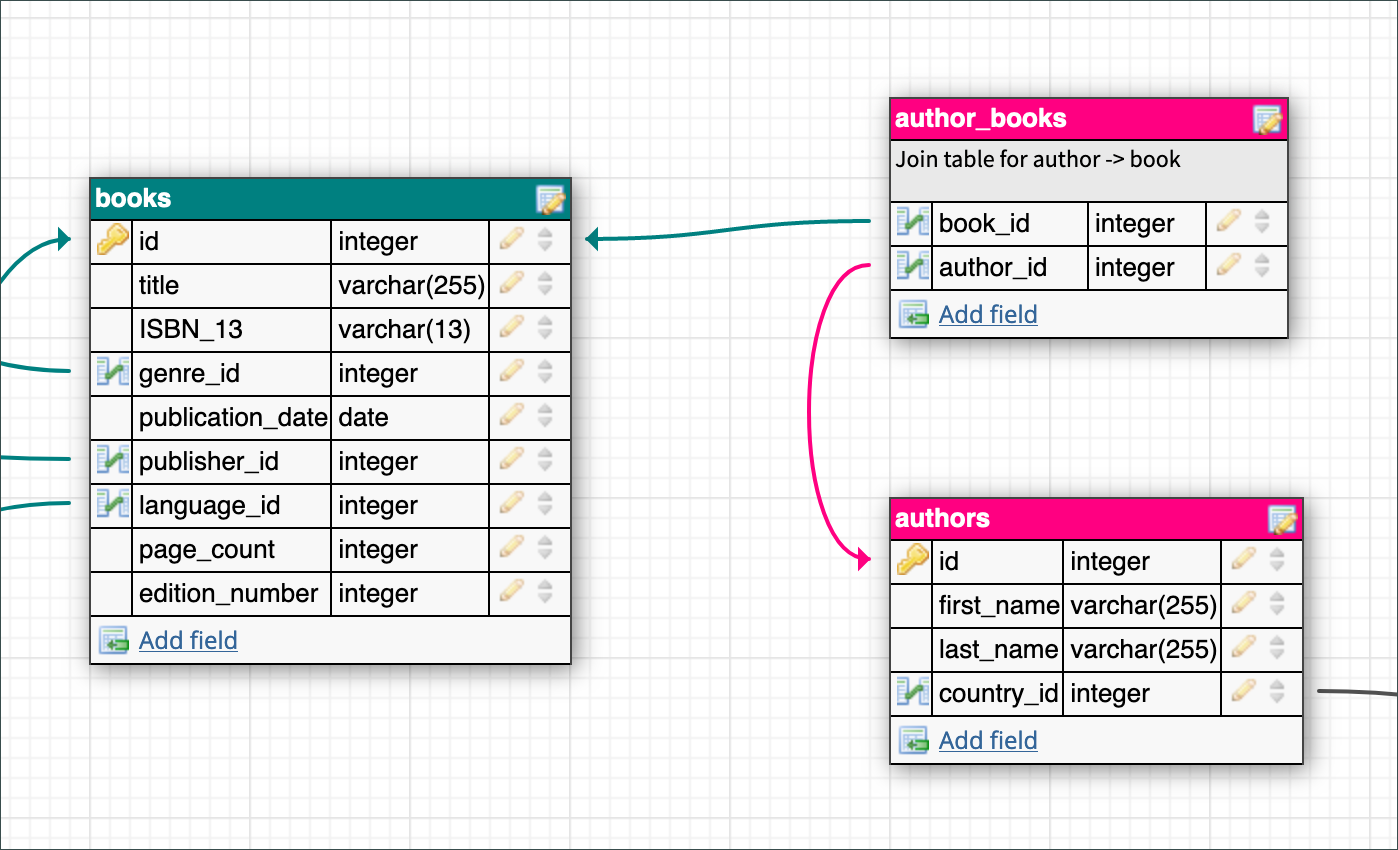Edit the language_id field pencil
1398x850 pixels.
(512, 503)
